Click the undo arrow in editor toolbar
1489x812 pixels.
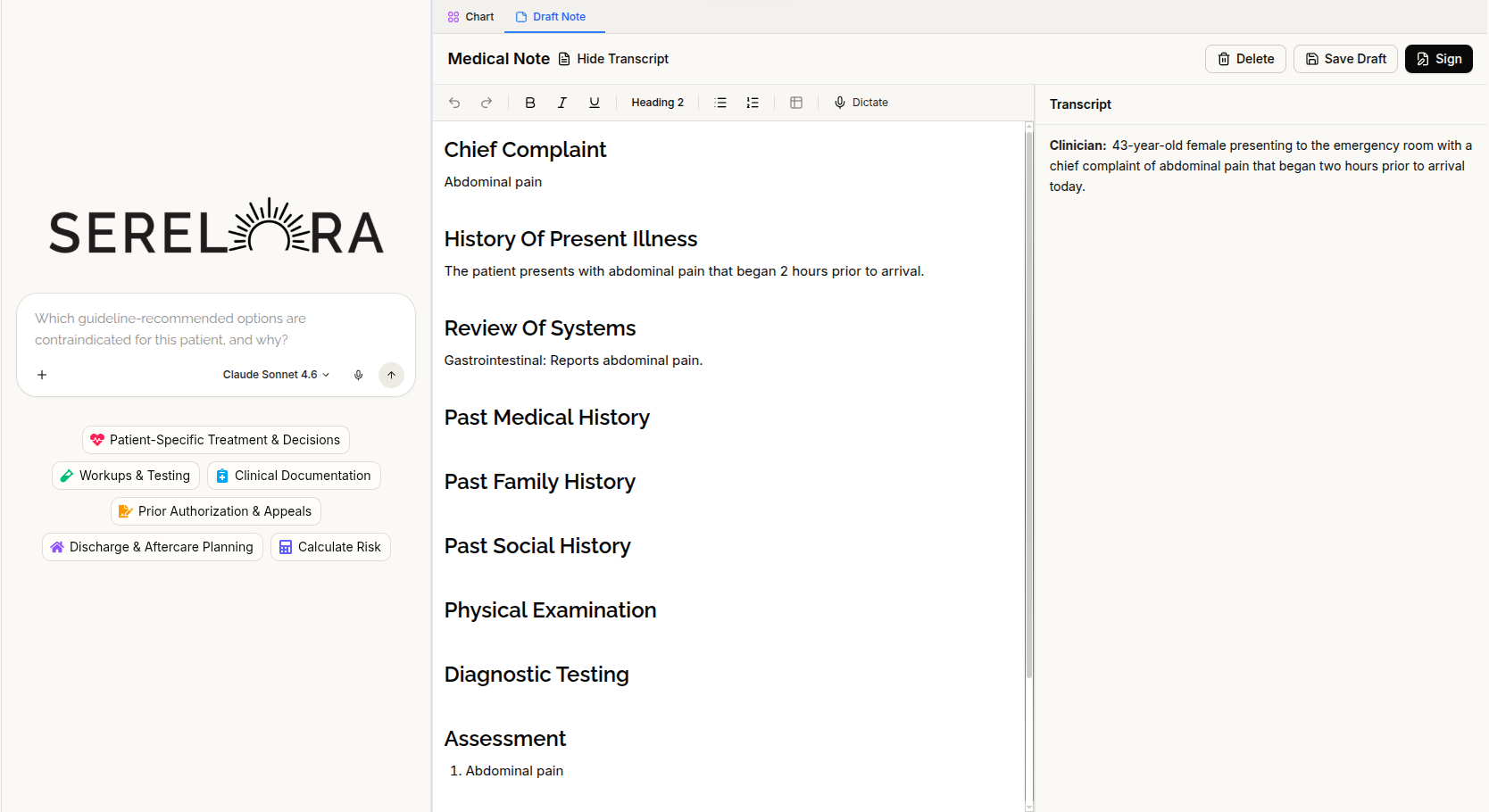coord(454,103)
